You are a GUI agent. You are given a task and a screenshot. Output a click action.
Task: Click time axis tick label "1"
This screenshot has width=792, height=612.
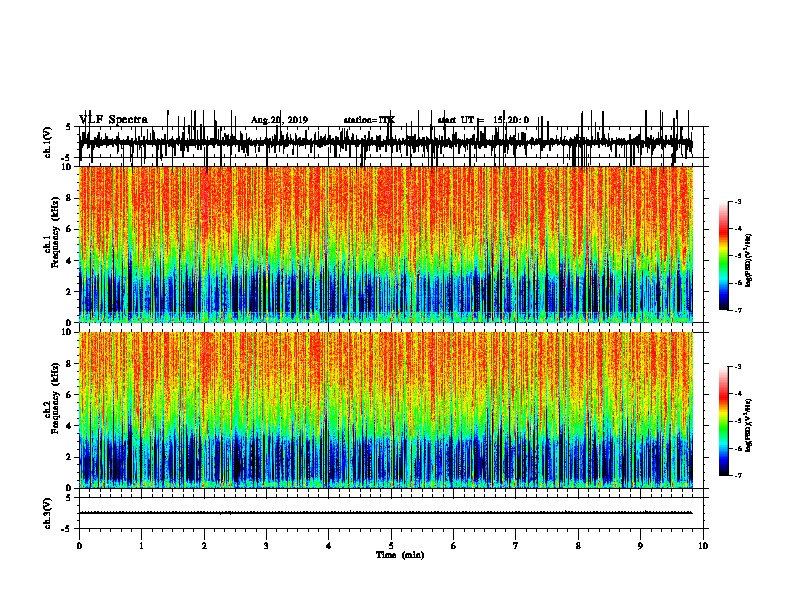(141, 546)
